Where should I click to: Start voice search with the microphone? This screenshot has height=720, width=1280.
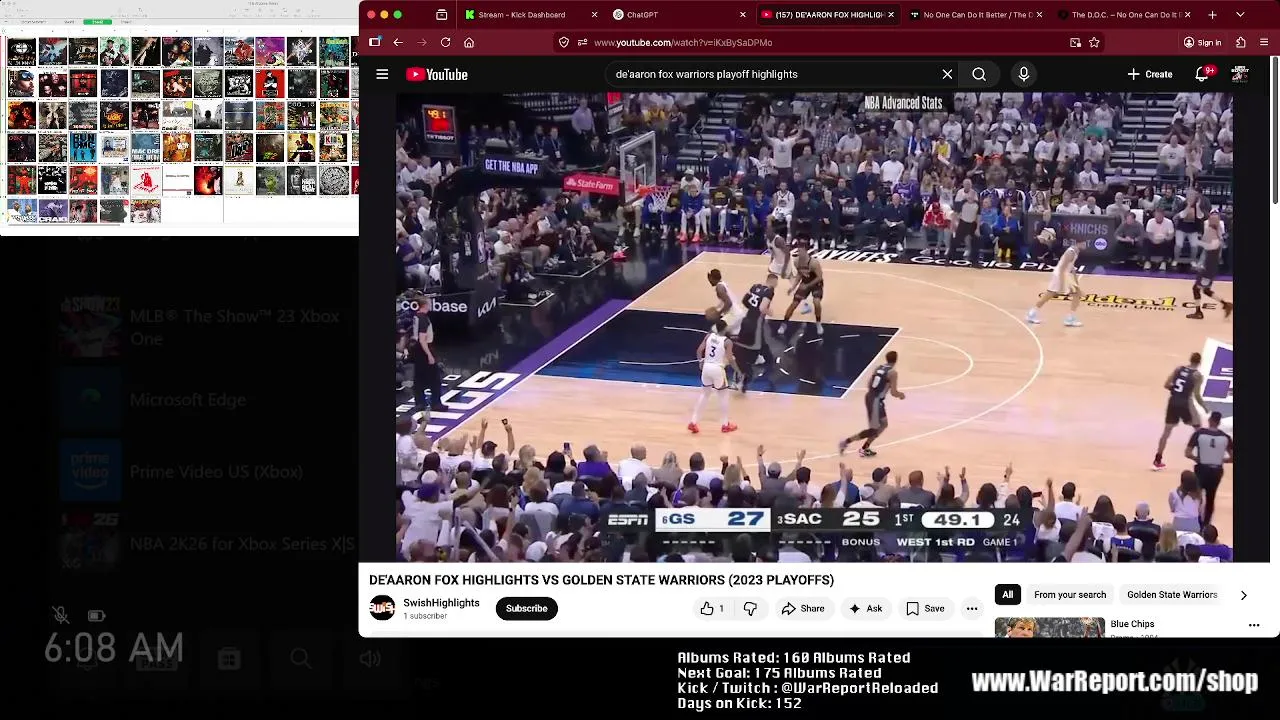coord(1023,74)
